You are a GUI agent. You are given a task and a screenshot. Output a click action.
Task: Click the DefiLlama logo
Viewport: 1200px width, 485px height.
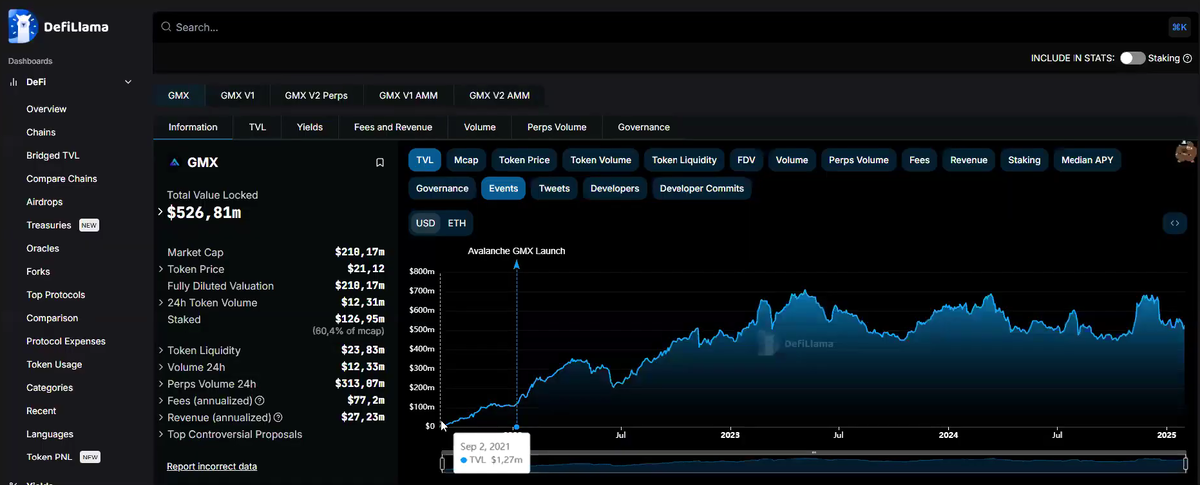point(58,27)
